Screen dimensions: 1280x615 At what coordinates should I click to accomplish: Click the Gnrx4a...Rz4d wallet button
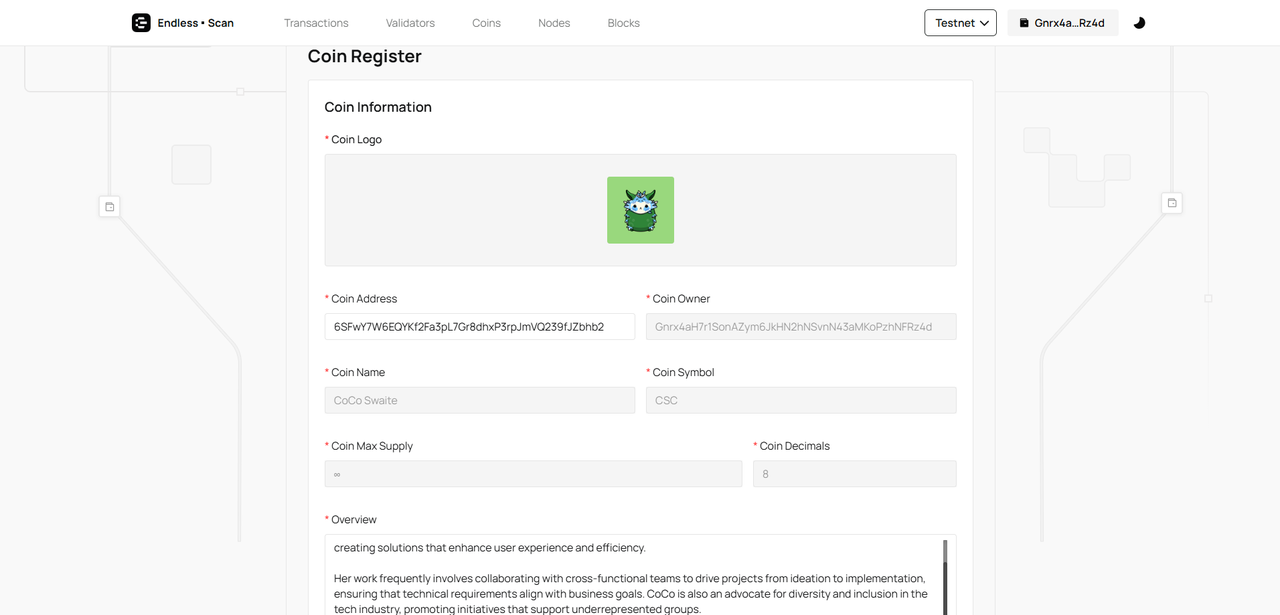[x=1062, y=23]
